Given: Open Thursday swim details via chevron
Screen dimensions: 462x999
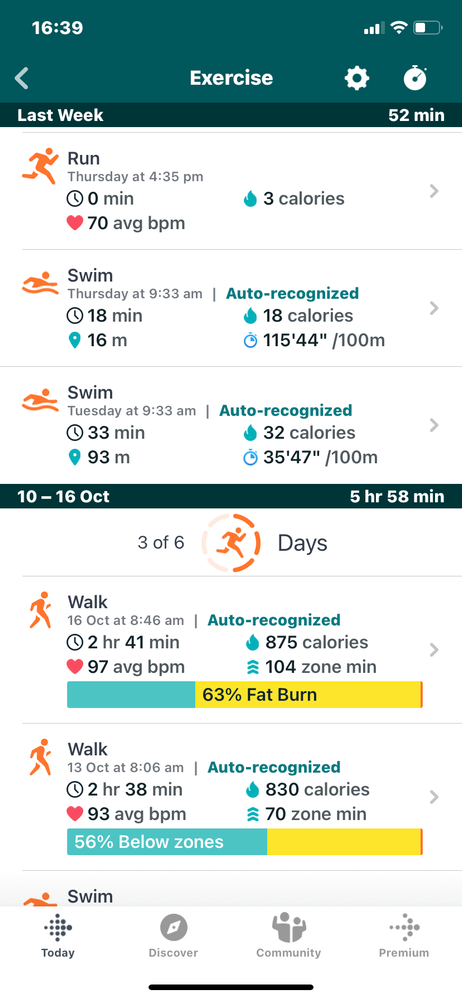Looking at the screenshot, I should [434, 308].
